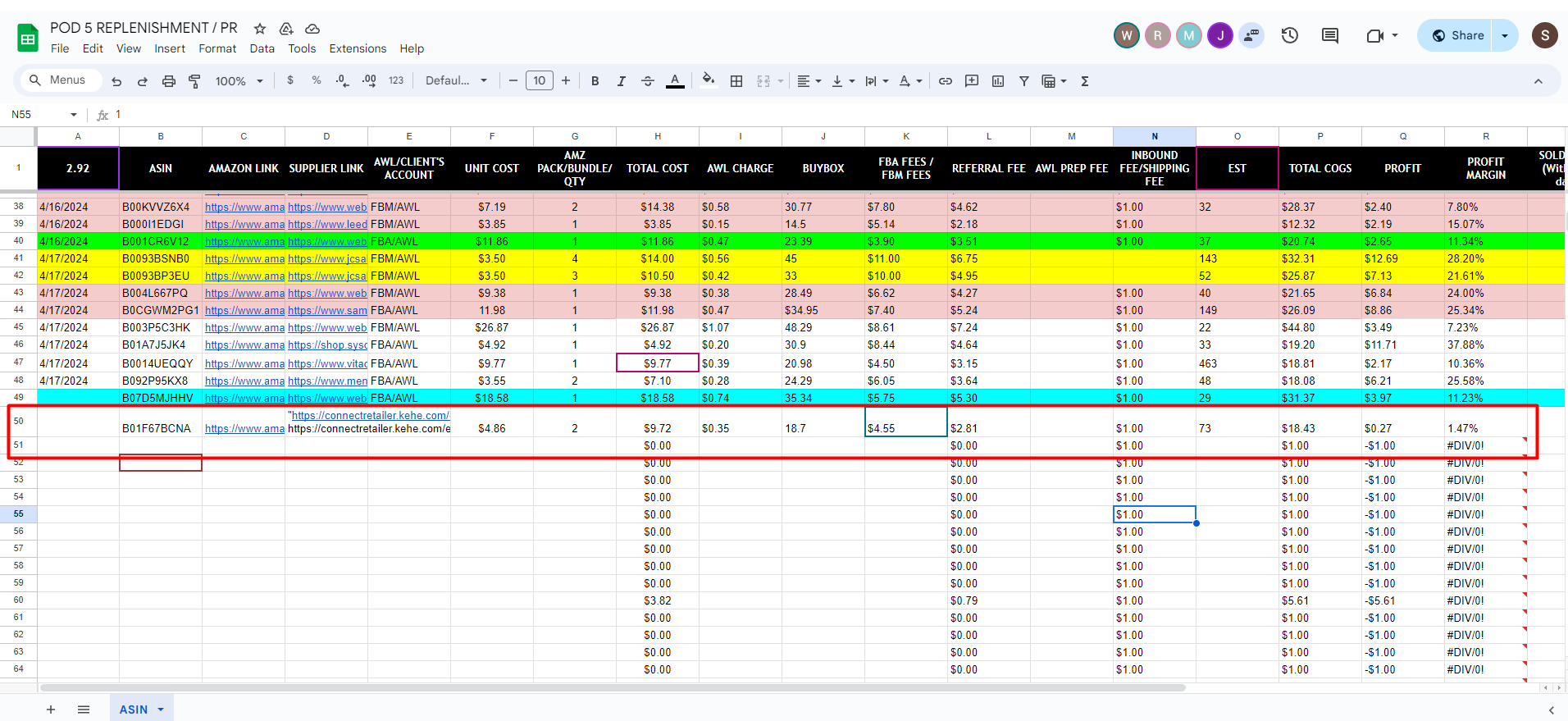The width and height of the screenshot is (1568, 721).
Task: Decrease font size minus button
Action: pyautogui.click(x=513, y=80)
